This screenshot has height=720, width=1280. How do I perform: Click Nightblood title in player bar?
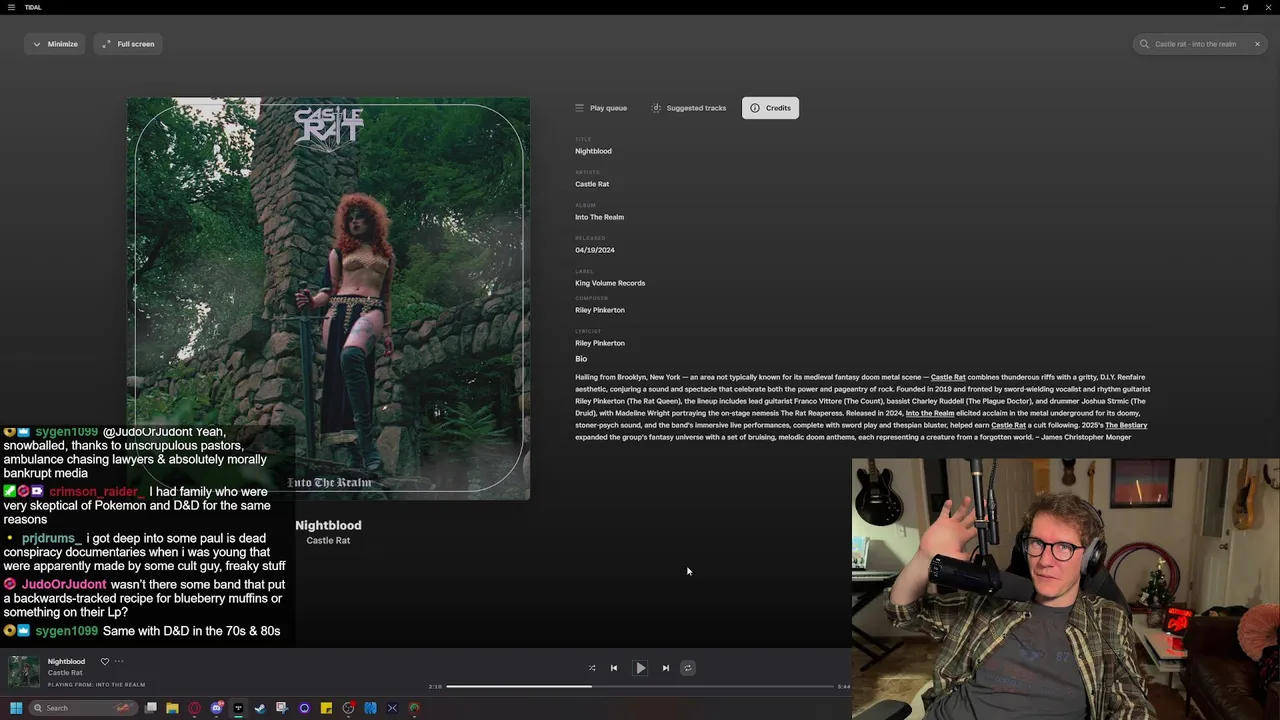[66, 661]
